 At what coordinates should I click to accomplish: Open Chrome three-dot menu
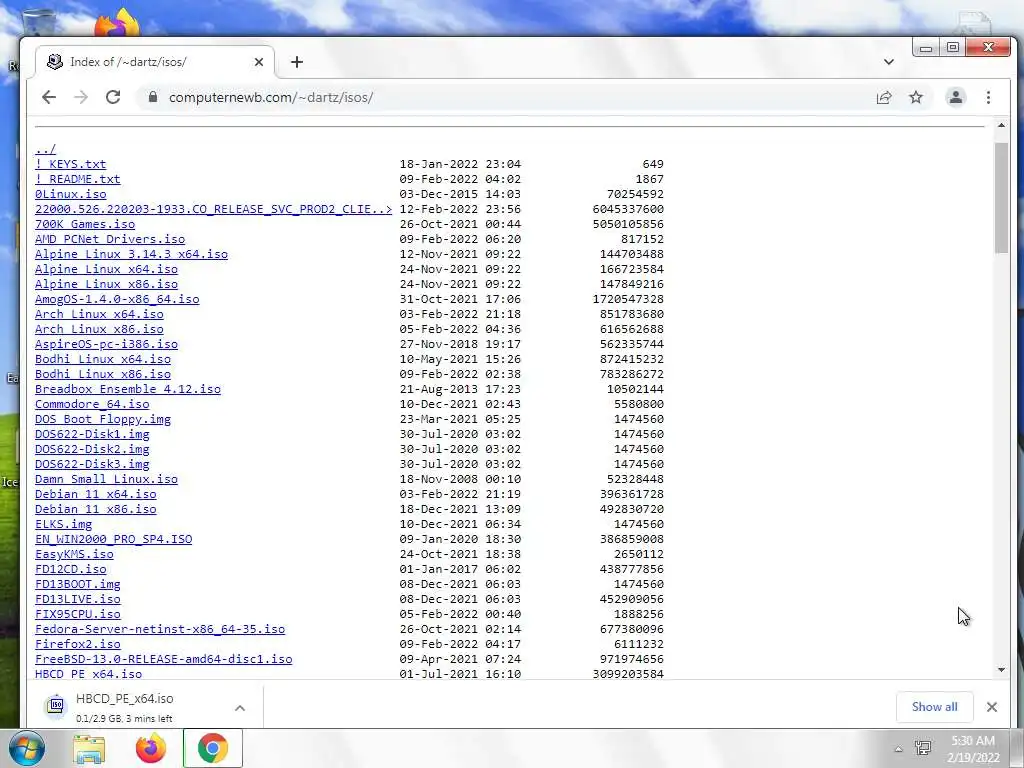click(x=988, y=97)
